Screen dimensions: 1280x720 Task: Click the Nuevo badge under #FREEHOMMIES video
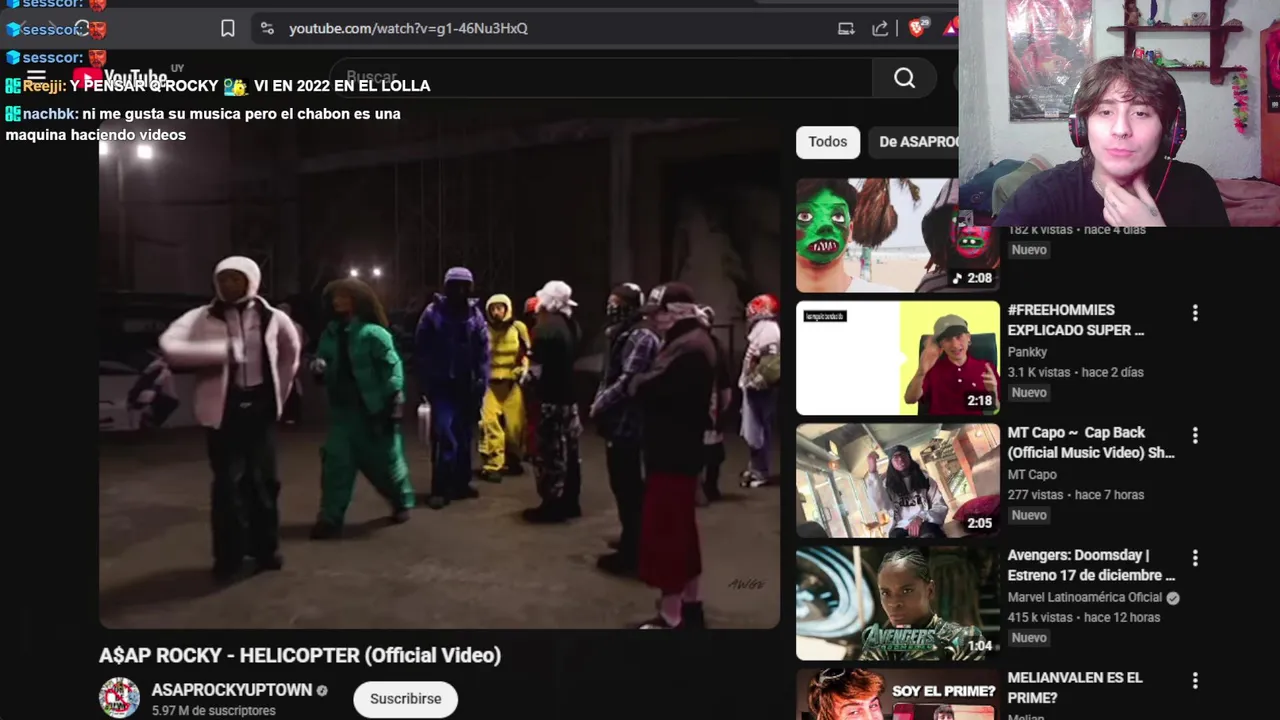pyautogui.click(x=1029, y=393)
